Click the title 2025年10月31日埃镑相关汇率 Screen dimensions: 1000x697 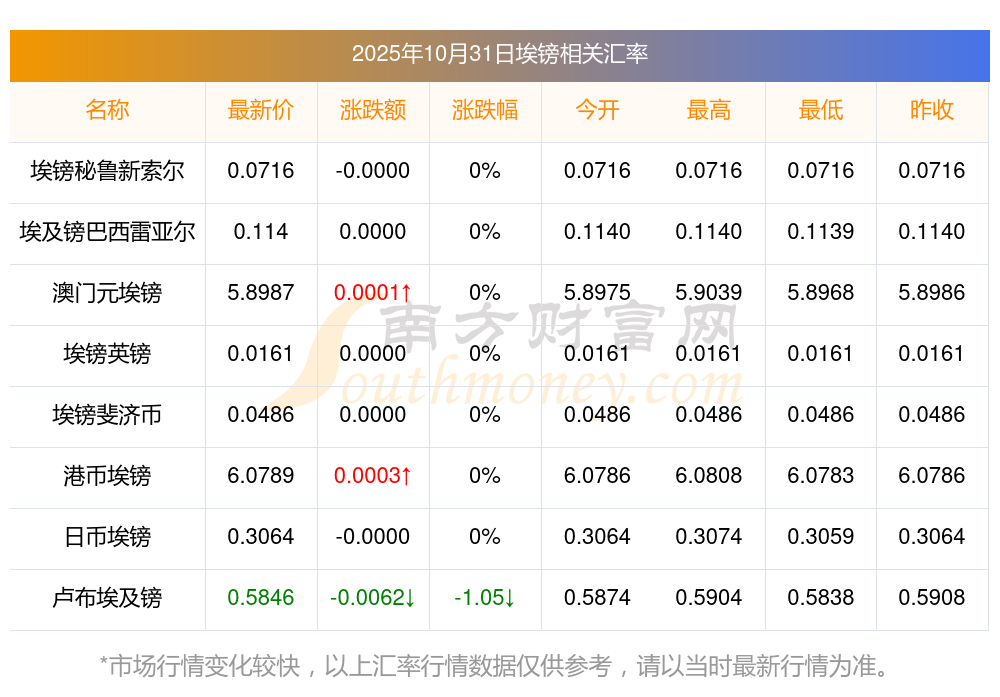[499, 54]
